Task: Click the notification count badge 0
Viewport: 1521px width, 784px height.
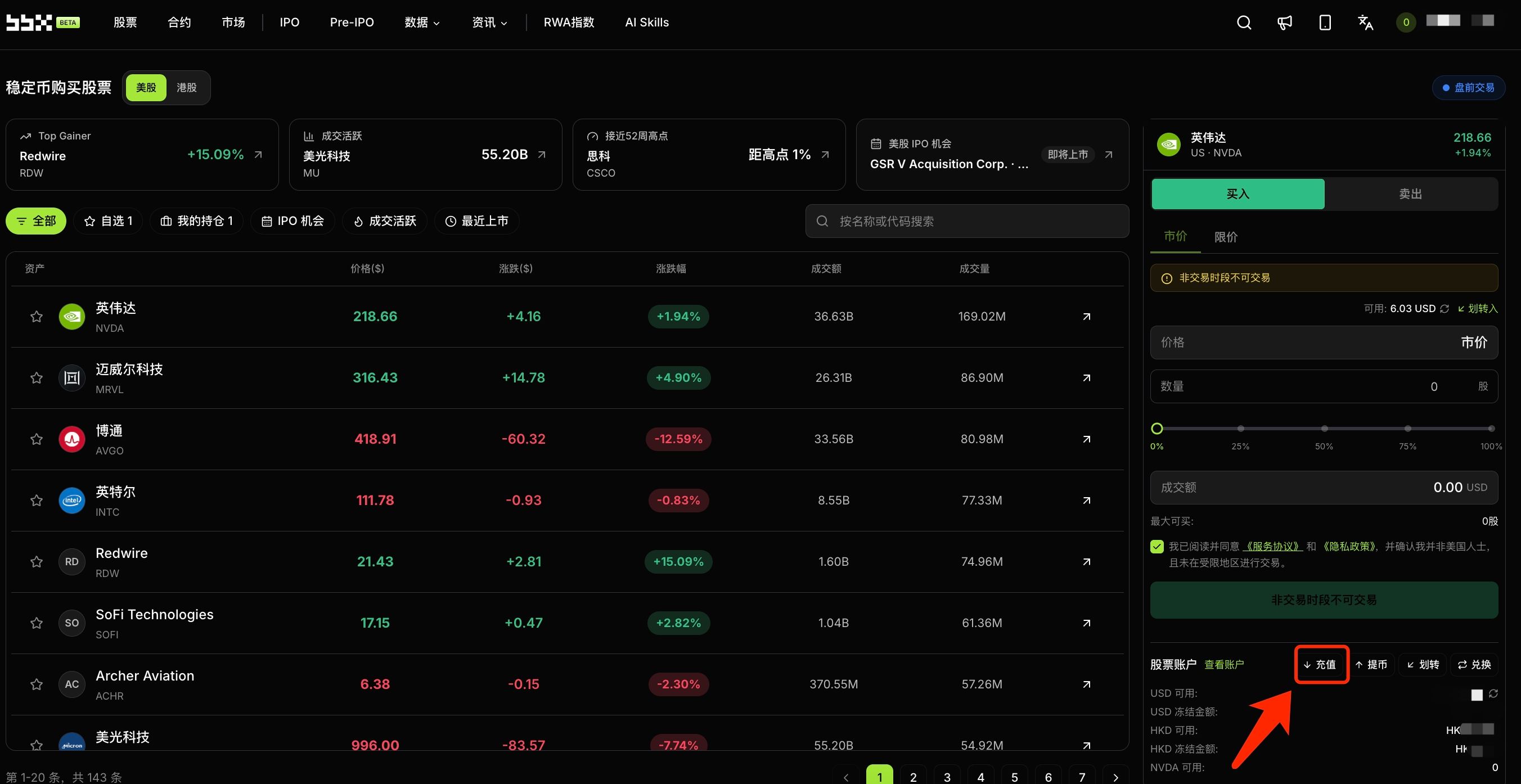Action: 1406,22
